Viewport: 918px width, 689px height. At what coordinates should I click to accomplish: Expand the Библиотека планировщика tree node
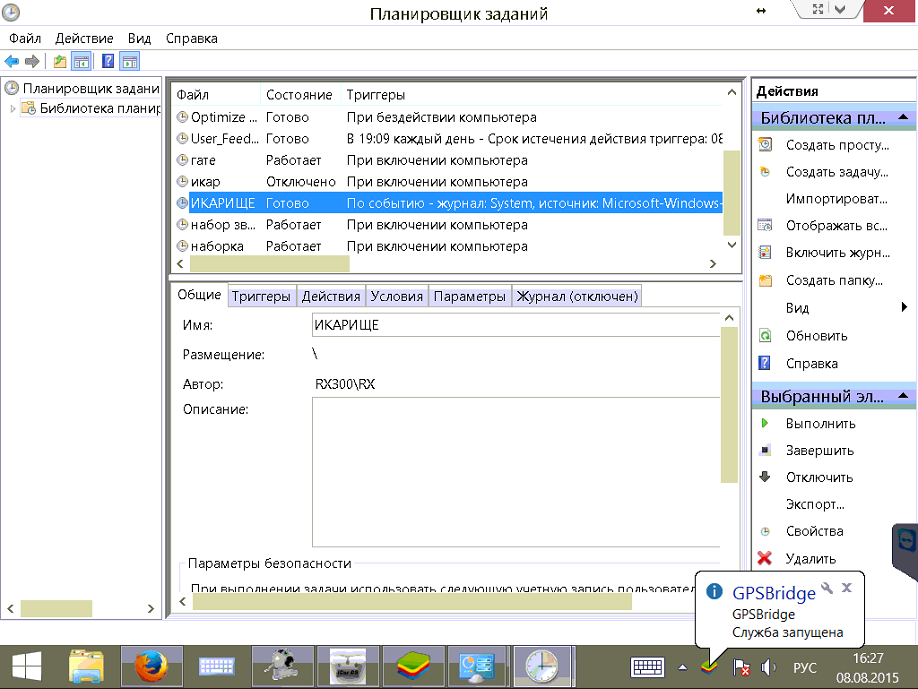(x=13, y=109)
